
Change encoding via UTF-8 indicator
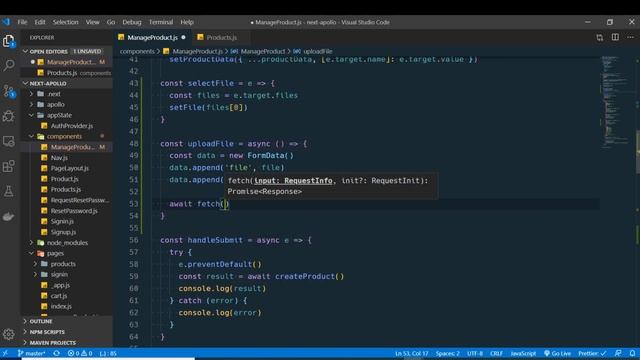475,353
